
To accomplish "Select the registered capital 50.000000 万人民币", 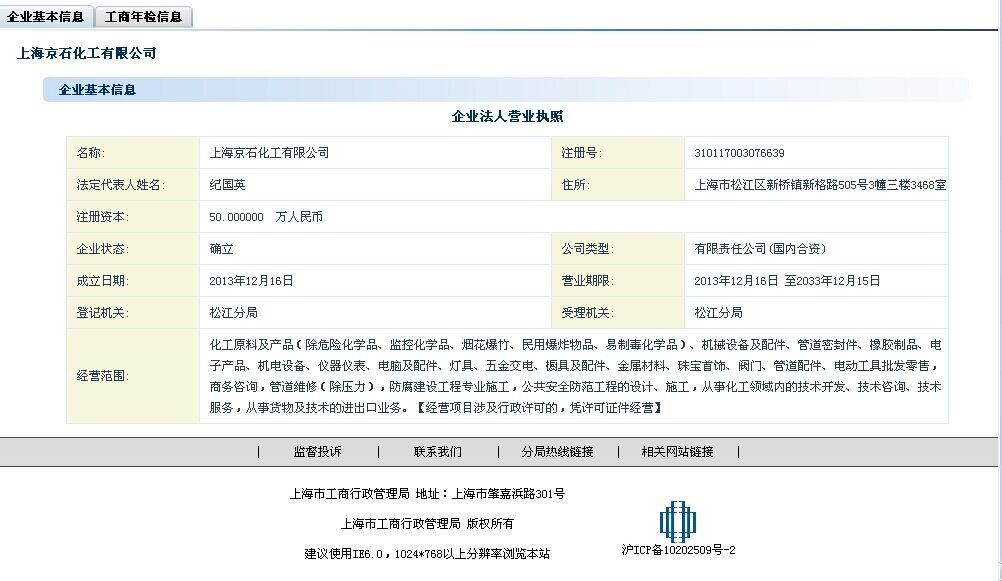I will (266, 217).
